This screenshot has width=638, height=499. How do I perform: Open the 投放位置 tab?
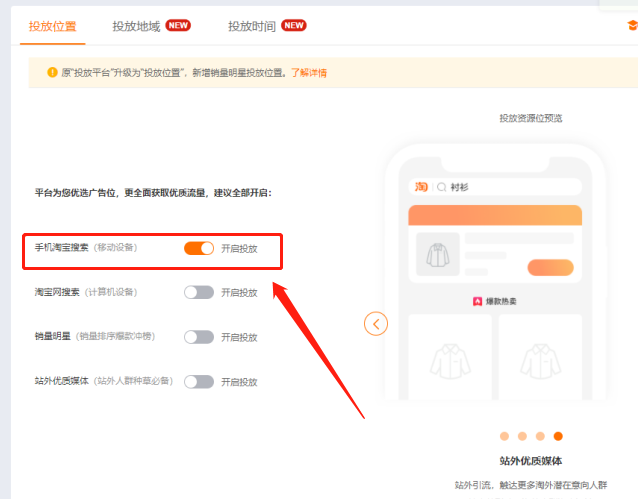[x=52, y=26]
